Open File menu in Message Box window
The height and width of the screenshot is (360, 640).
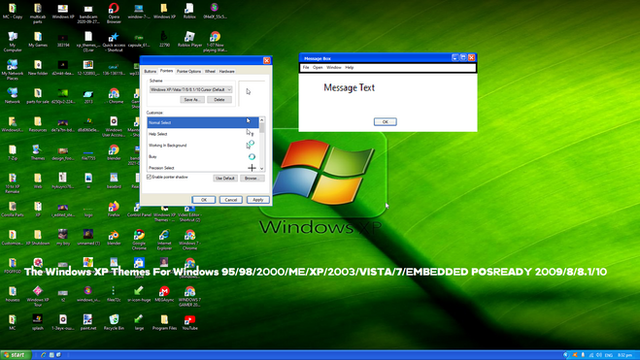click(306, 67)
